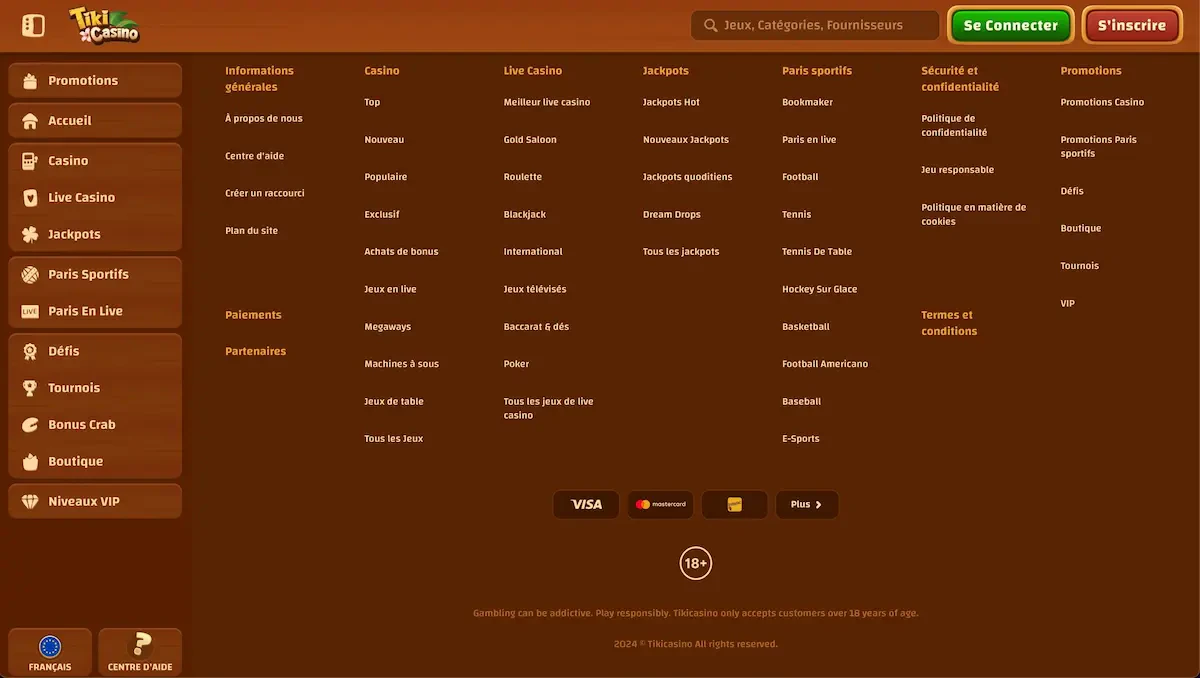Open the Machines à sous link
Image resolution: width=1200 pixels, height=678 pixels.
[401, 364]
